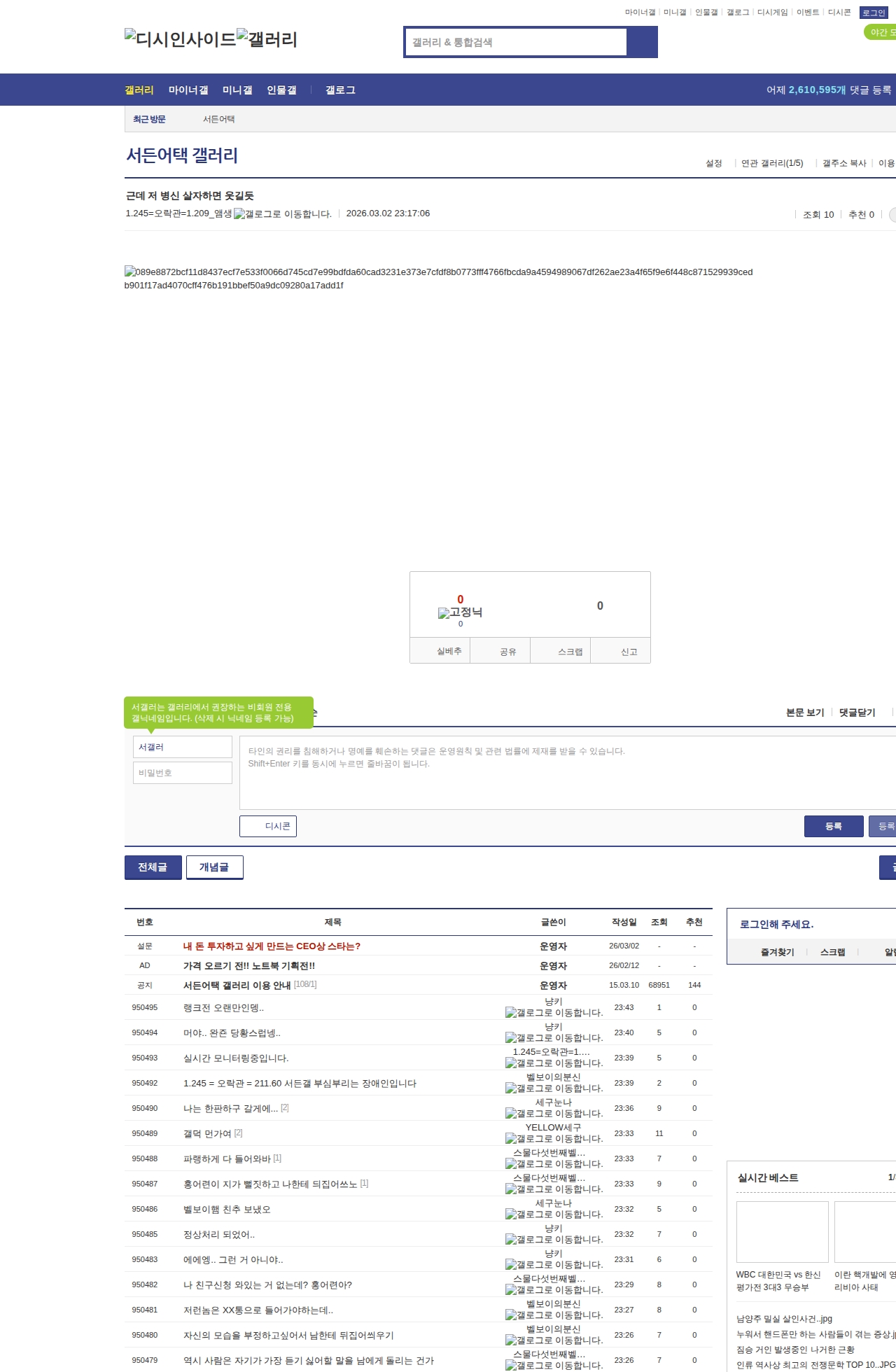Open the gallog icon in post row 950488
896x1372 pixels.
coord(554,1164)
